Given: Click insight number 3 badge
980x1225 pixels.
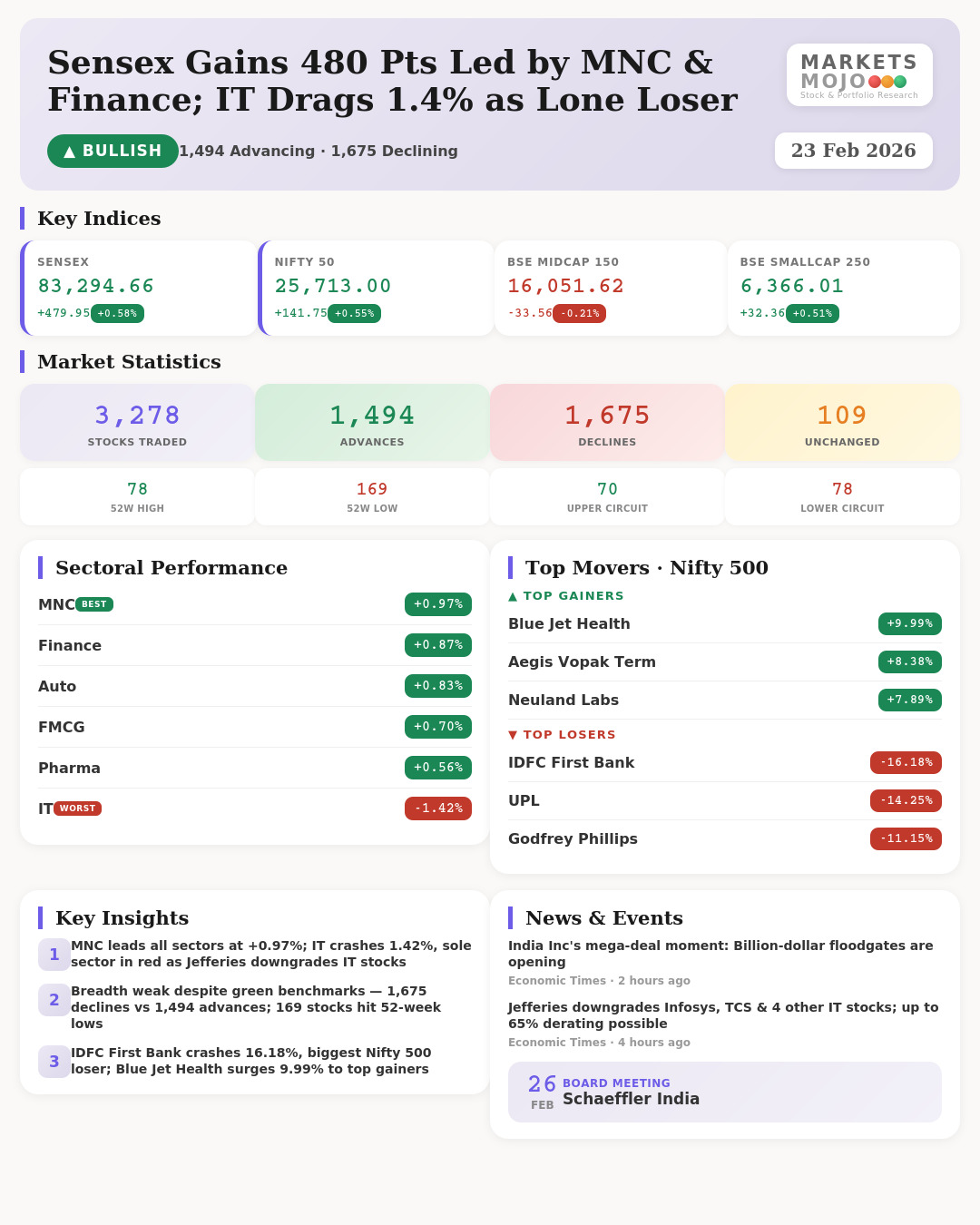Looking at the screenshot, I should (54, 1062).
